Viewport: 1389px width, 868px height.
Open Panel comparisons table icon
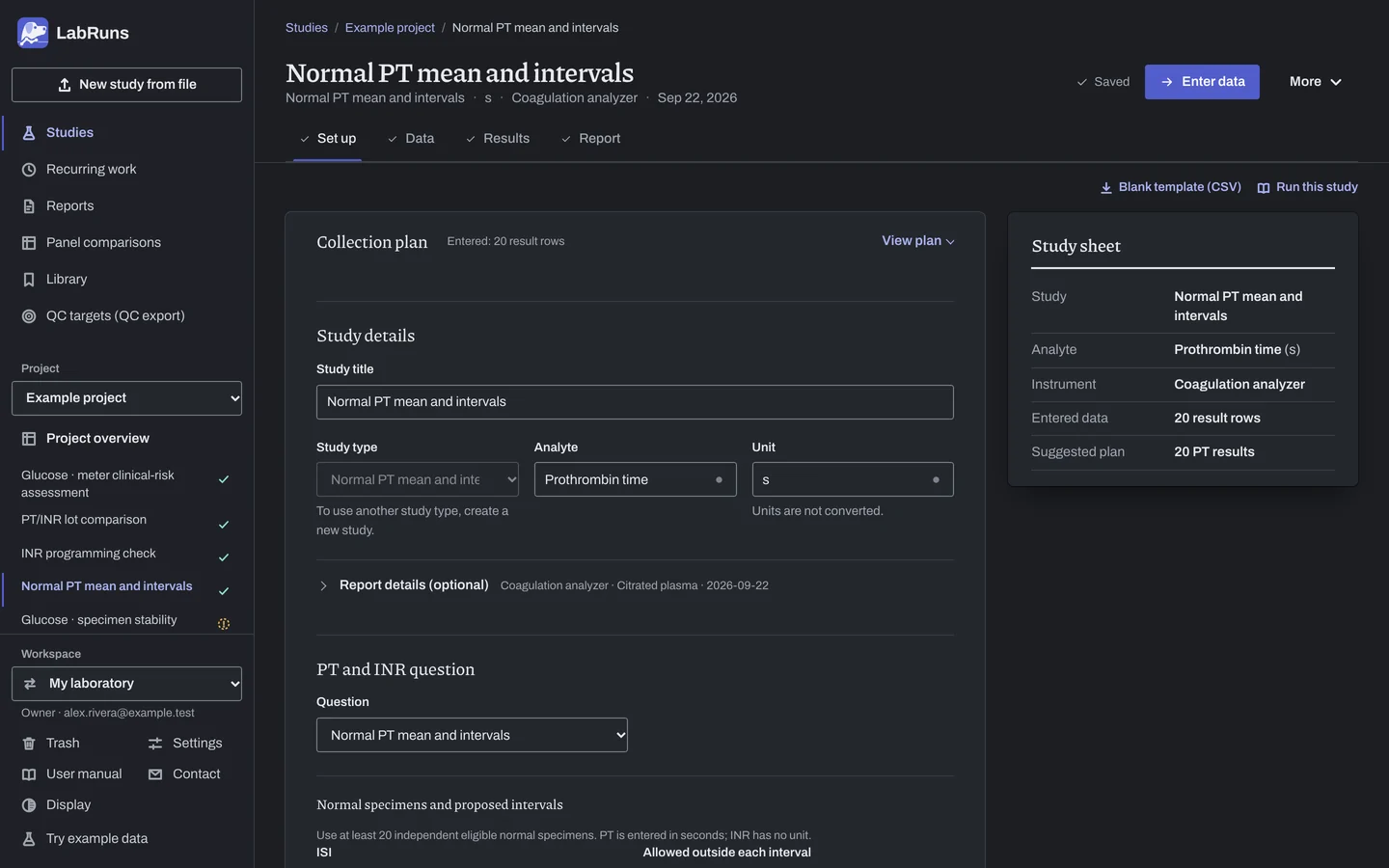tap(29, 243)
